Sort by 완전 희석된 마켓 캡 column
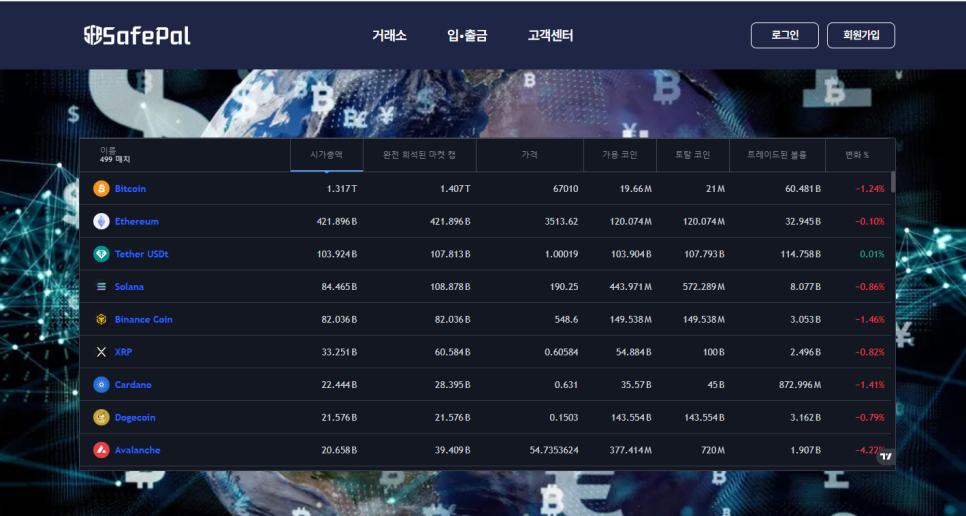Image resolution: width=966 pixels, height=516 pixels. [x=420, y=155]
